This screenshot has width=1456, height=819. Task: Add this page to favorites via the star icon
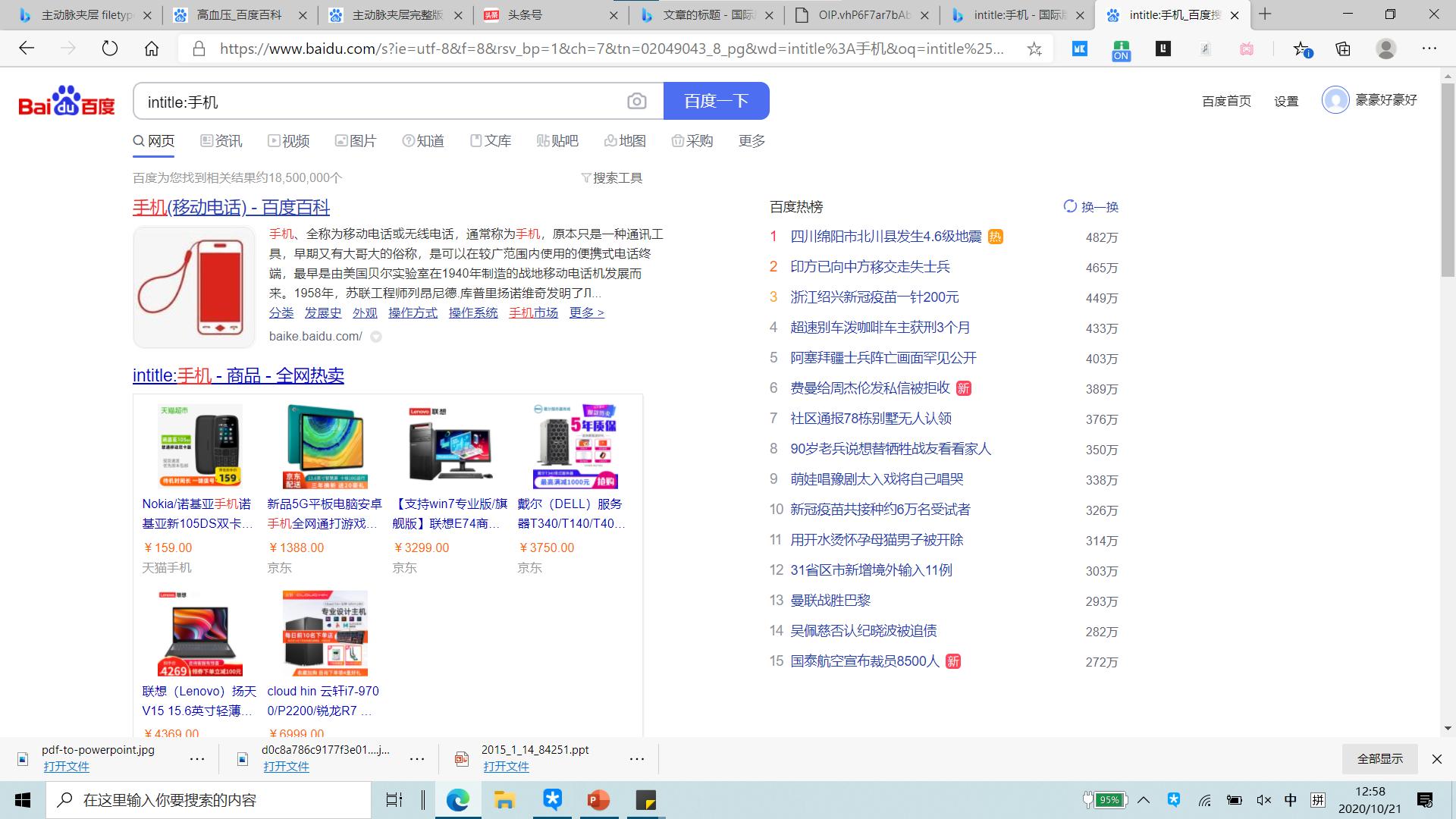1034,49
